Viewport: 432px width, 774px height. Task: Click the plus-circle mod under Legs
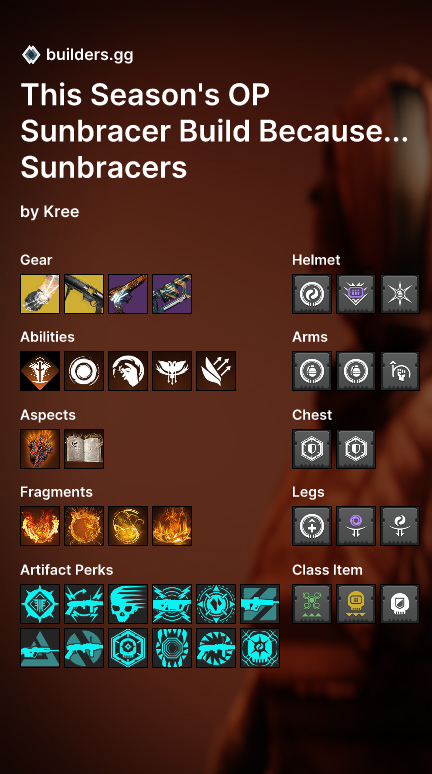[312, 526]
